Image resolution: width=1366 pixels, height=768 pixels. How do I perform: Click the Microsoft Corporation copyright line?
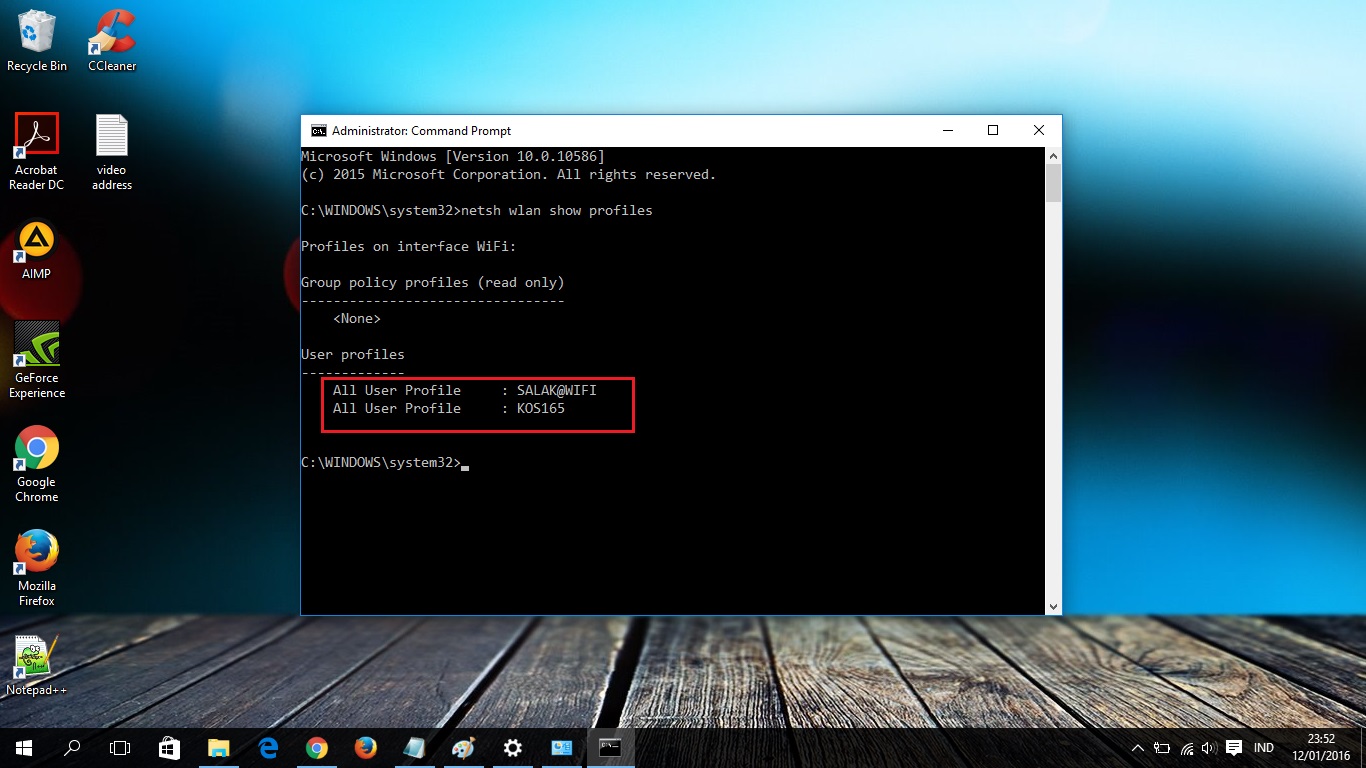509,174
